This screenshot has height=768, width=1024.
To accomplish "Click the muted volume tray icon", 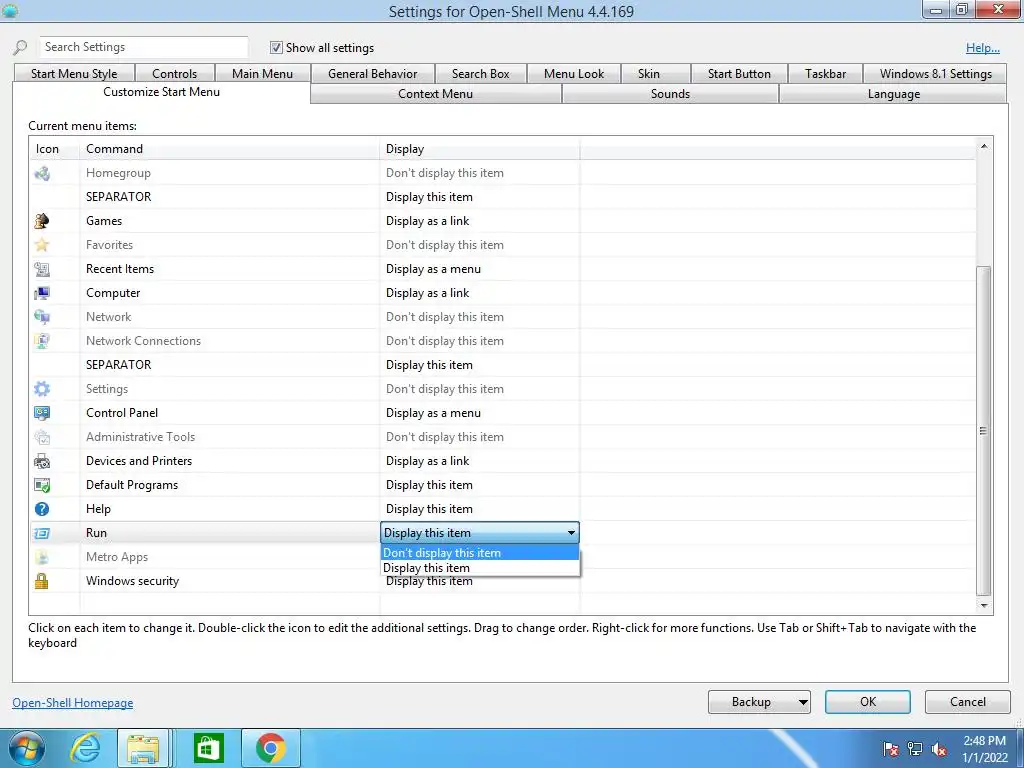I will (939, 749).
